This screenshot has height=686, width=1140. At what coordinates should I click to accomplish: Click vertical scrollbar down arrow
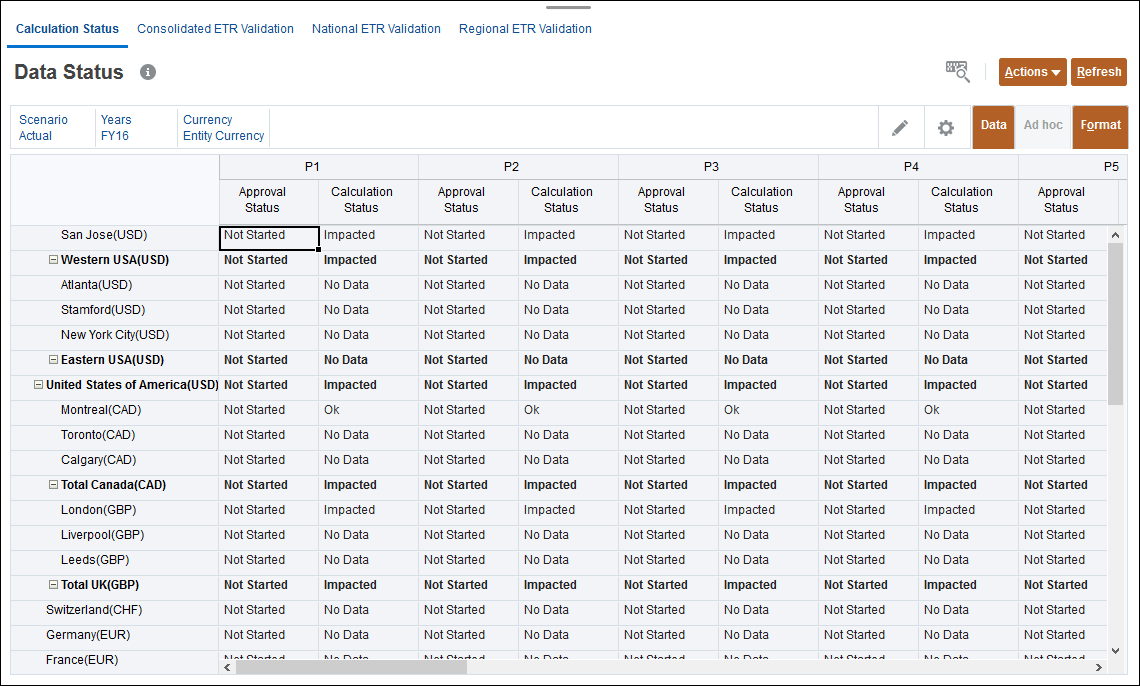pos(1115,651)
